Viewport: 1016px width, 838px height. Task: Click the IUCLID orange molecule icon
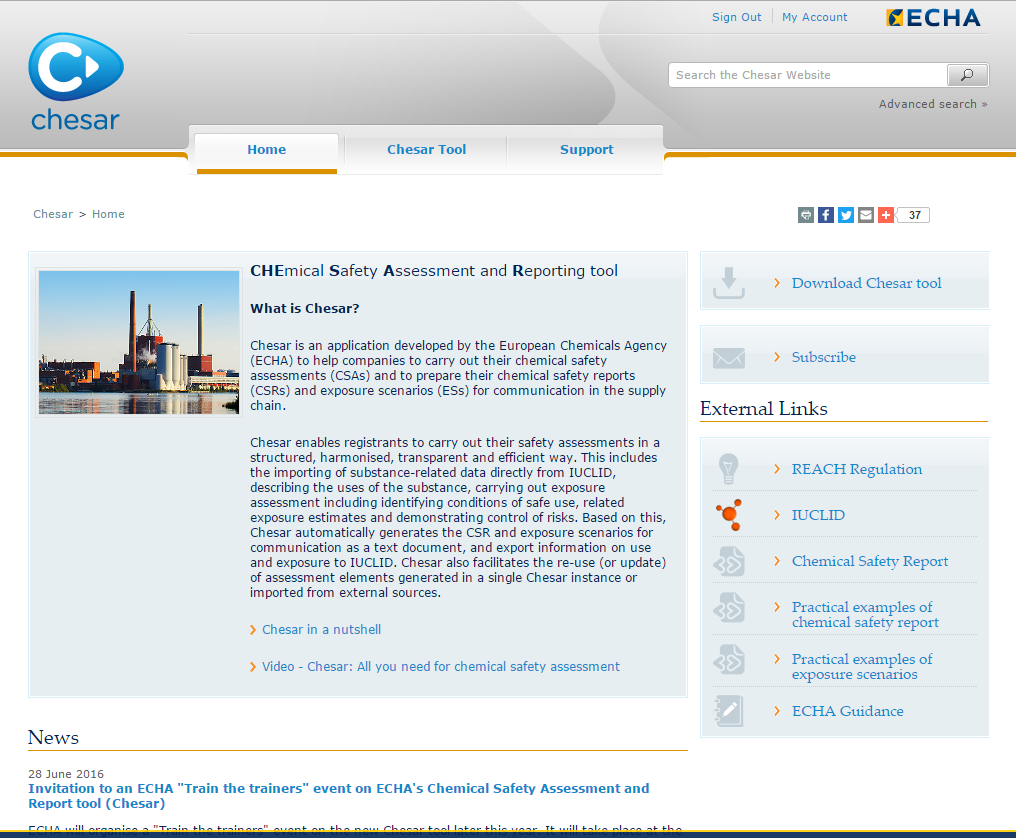[x=729, y=515]
